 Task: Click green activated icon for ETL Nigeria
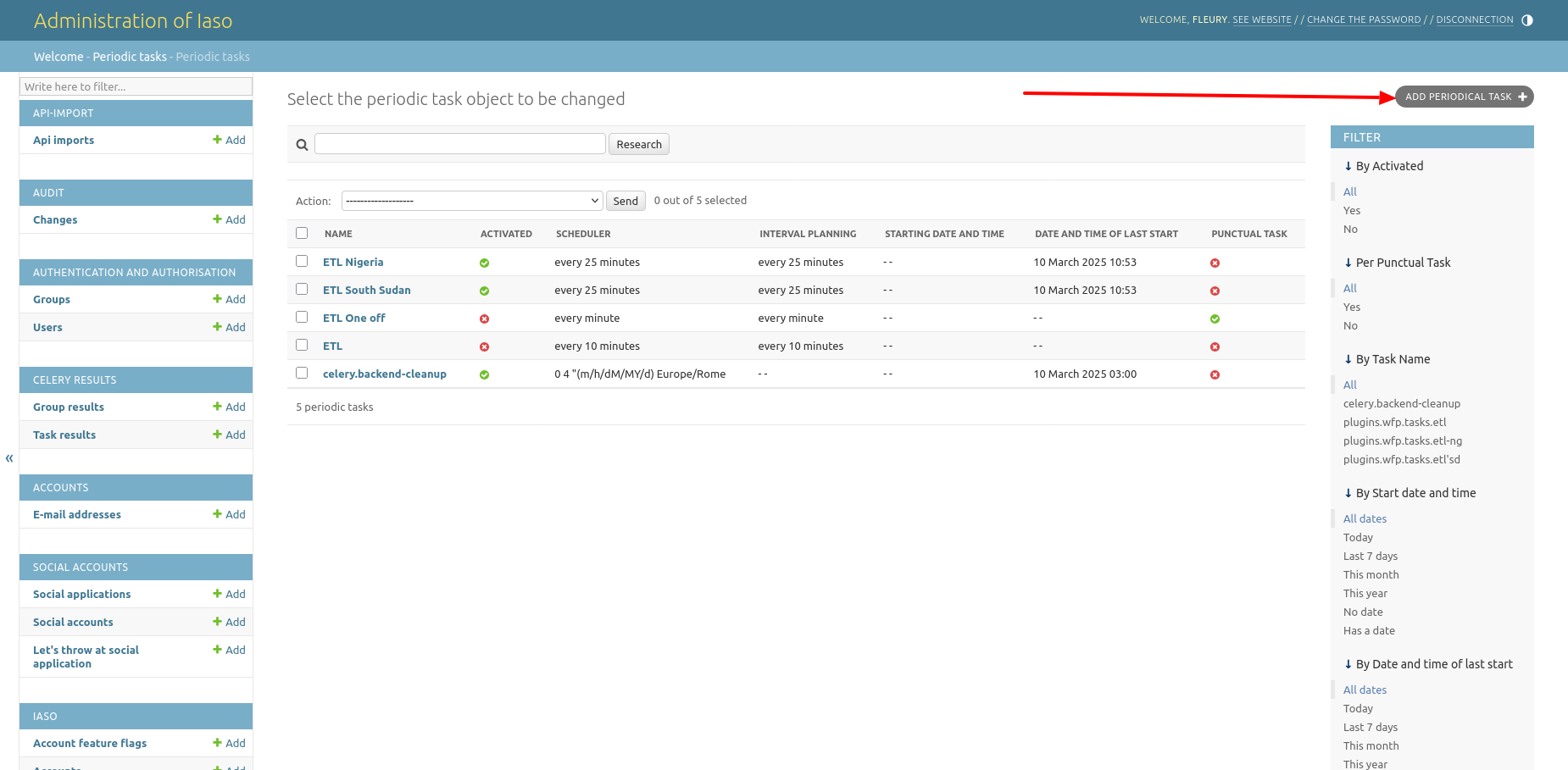(x=484, y=263)
